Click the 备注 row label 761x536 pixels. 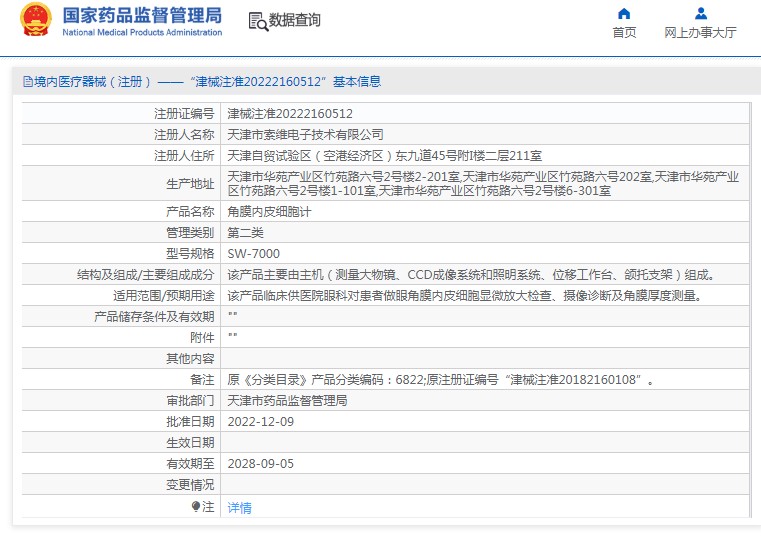[202, 380]
